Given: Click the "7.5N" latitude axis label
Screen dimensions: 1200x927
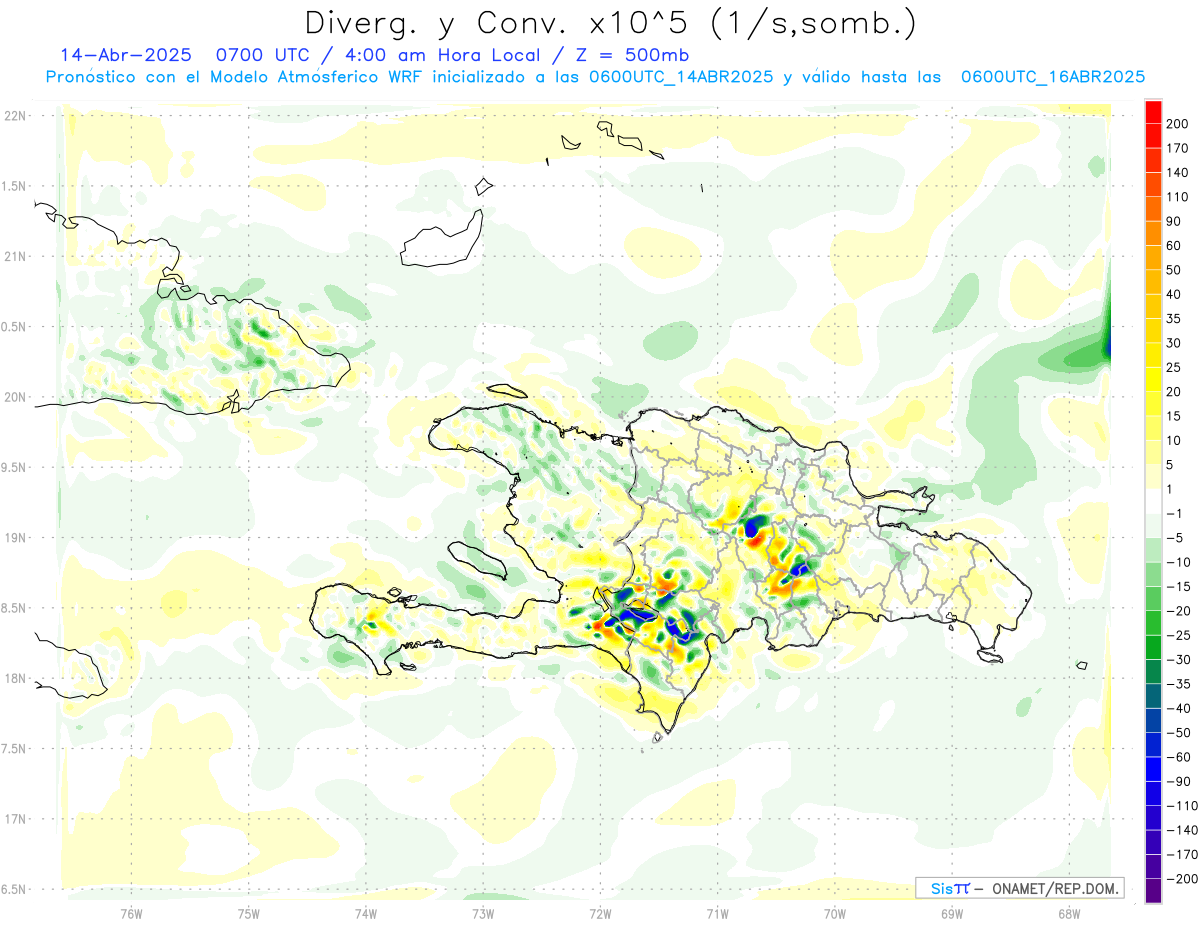Looking at the screenshot, I should coord(14,749).
